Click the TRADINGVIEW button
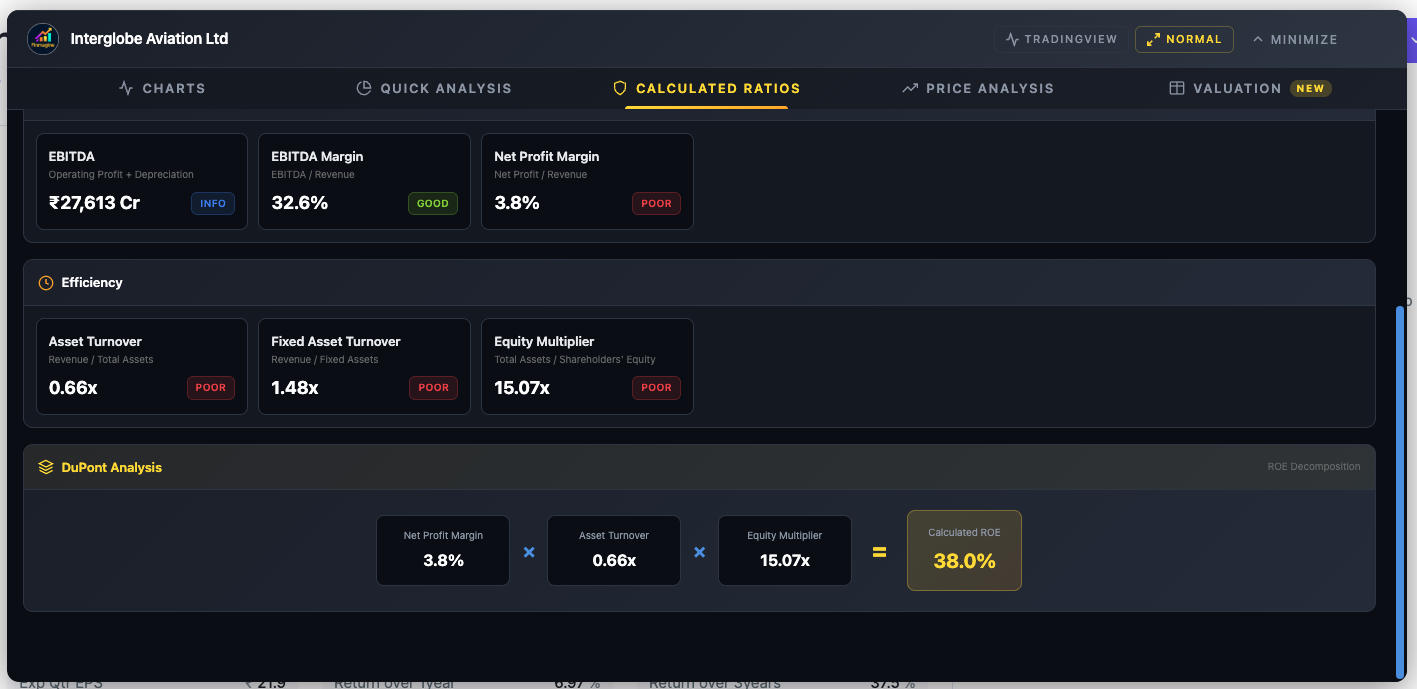The image size is (1417, 689). click(1059, 39)
